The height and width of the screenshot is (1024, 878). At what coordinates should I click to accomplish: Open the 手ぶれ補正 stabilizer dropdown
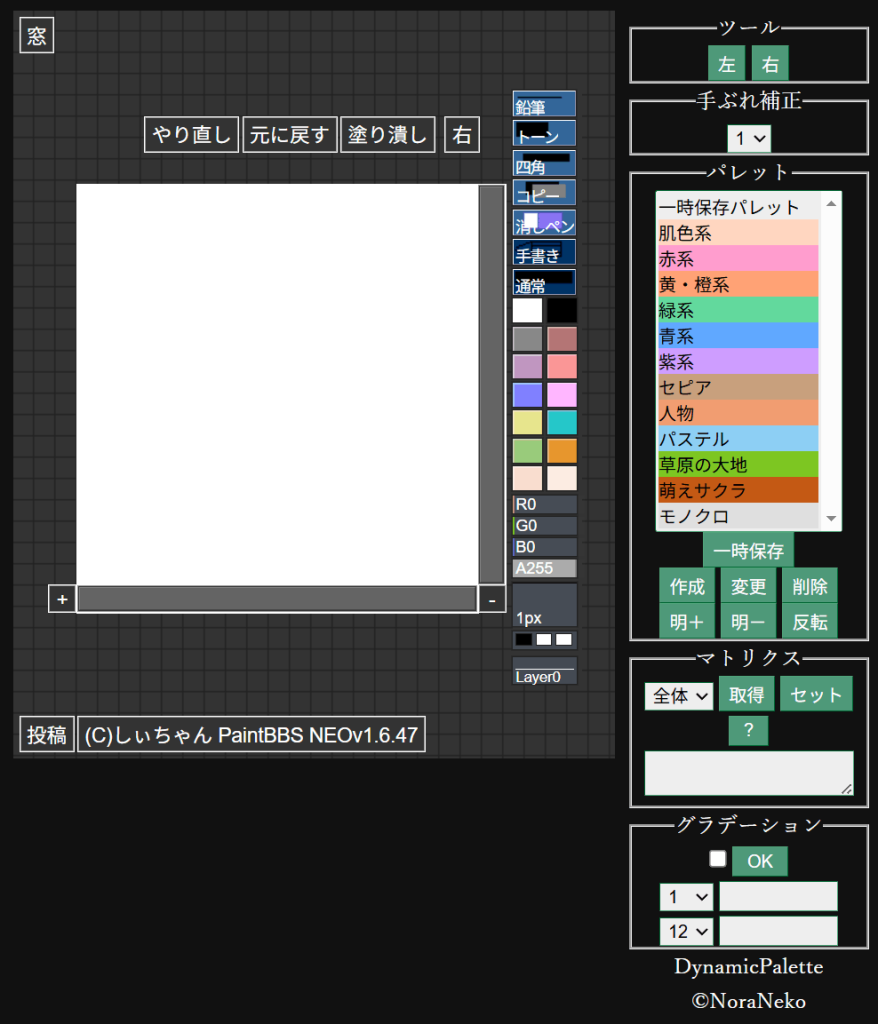749,138
